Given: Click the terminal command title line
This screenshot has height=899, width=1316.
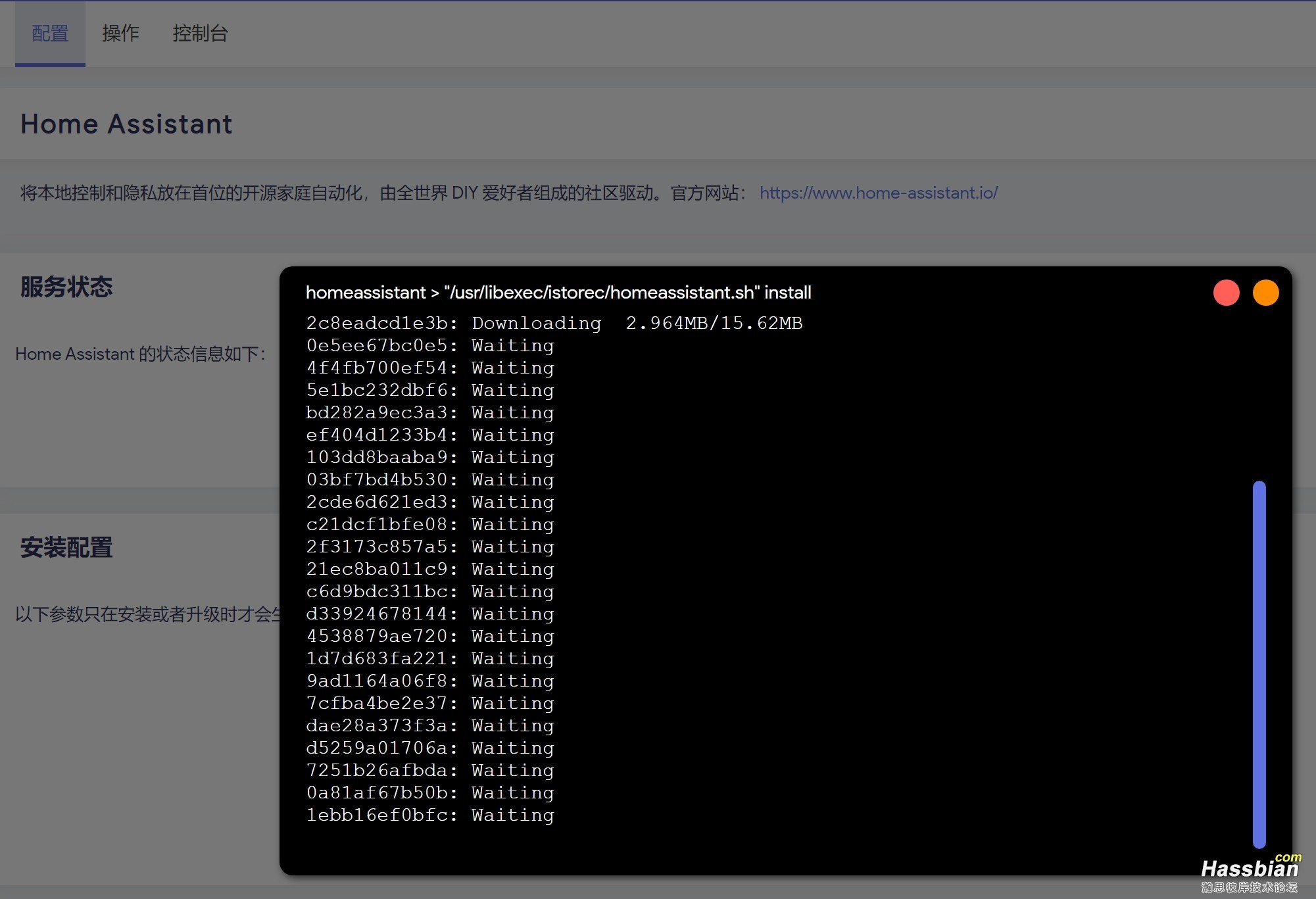Looking at the screenshot, I should pos(558,293).
